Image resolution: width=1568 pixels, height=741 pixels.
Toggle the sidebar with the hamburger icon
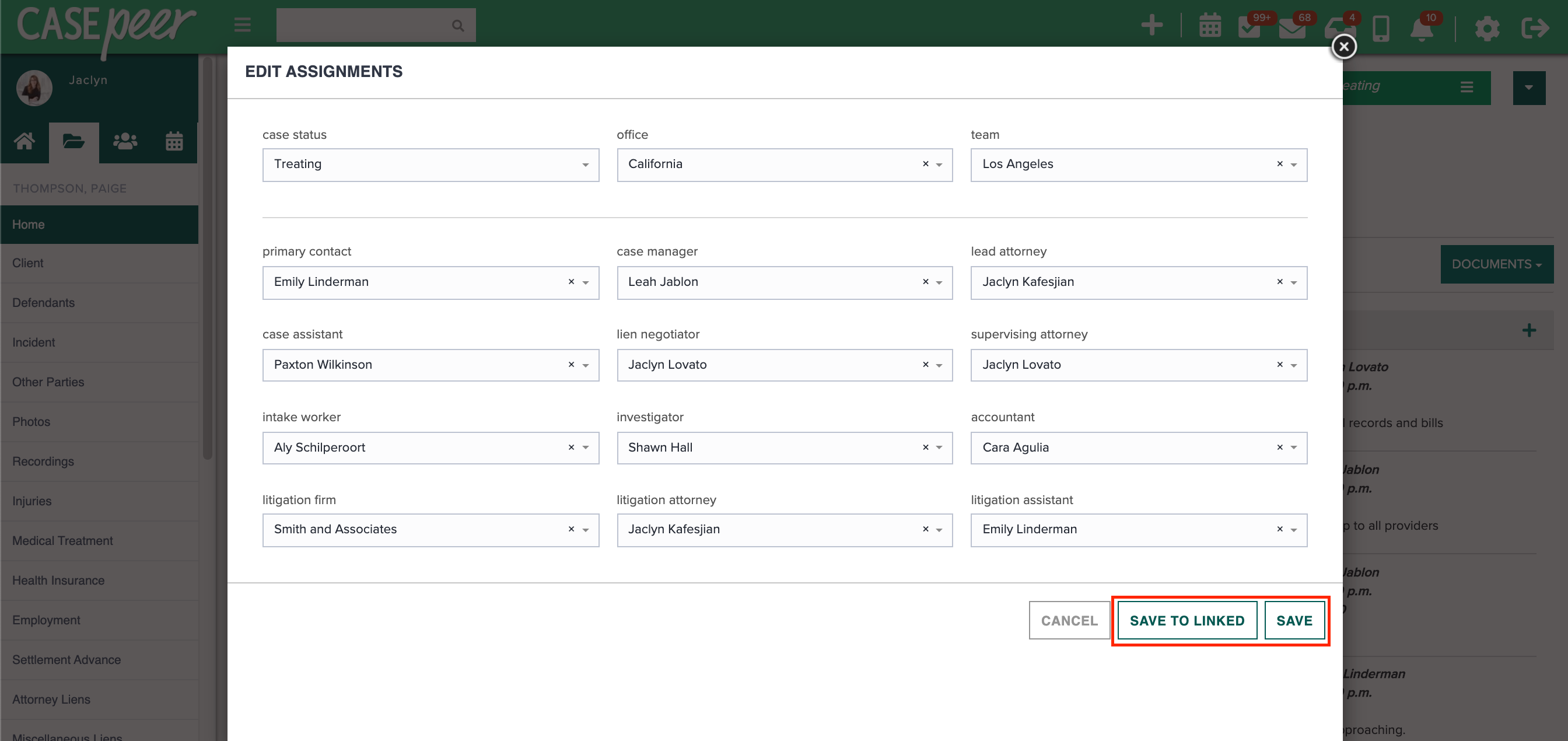(x=242, y=25)
